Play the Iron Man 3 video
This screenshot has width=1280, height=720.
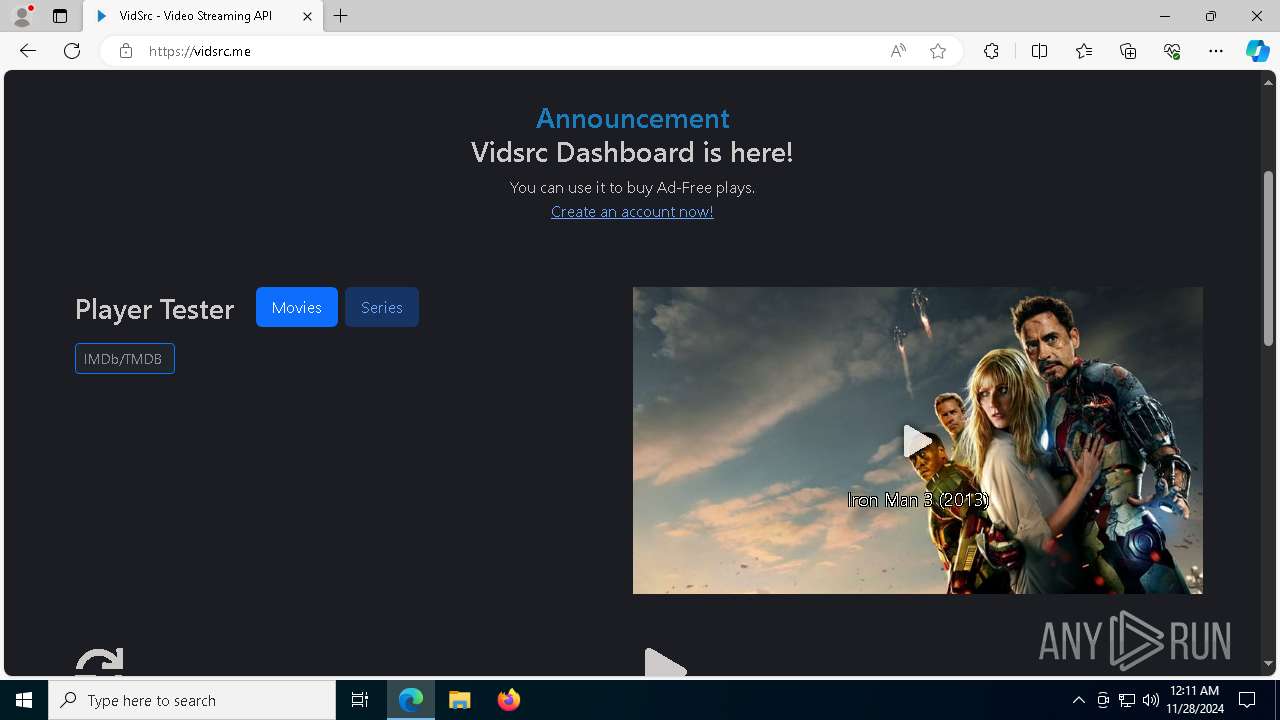pos(918,441)
